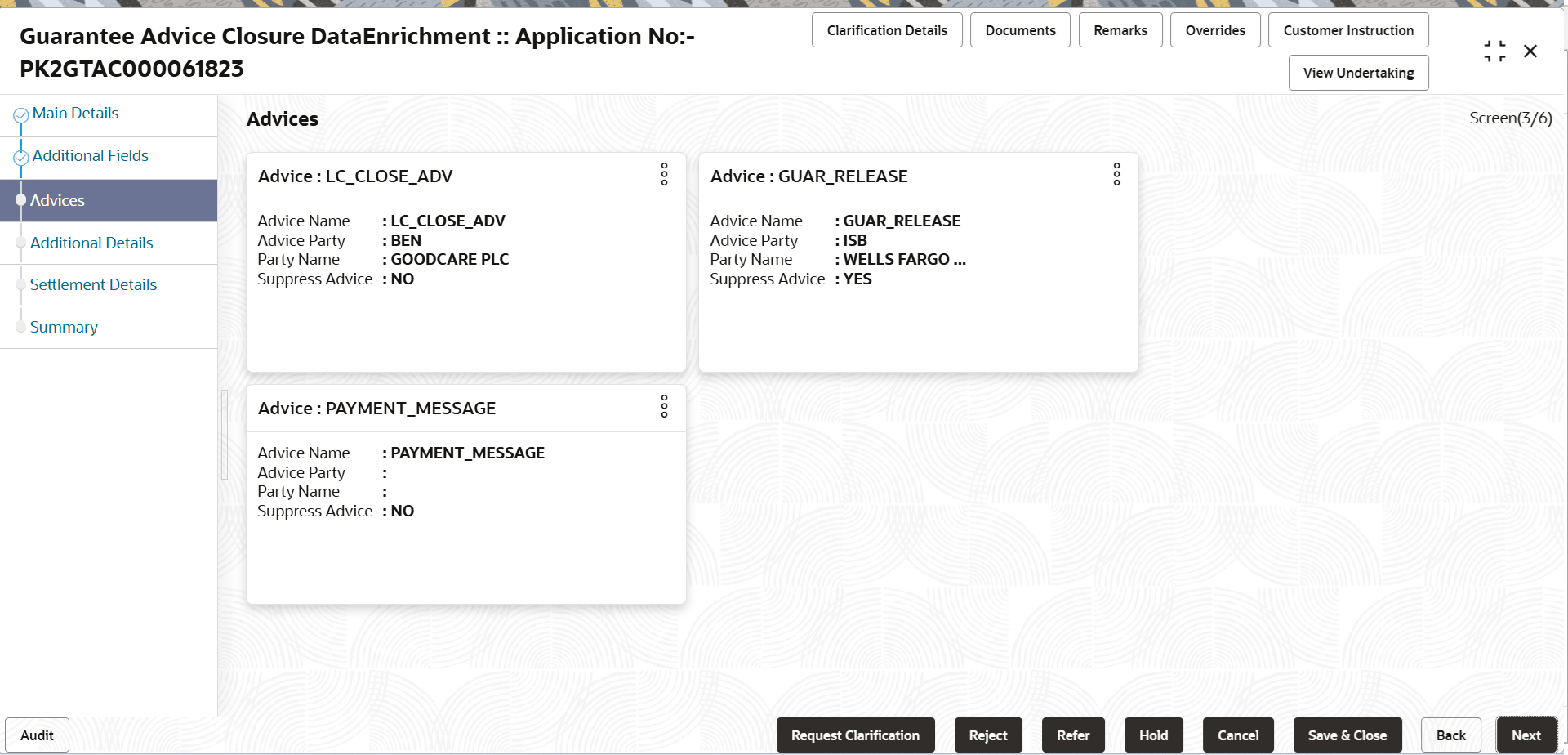Open the Remarks panel
Image resolution: width=1568 pixels, height=755 pixels.
click(1120, 30)
